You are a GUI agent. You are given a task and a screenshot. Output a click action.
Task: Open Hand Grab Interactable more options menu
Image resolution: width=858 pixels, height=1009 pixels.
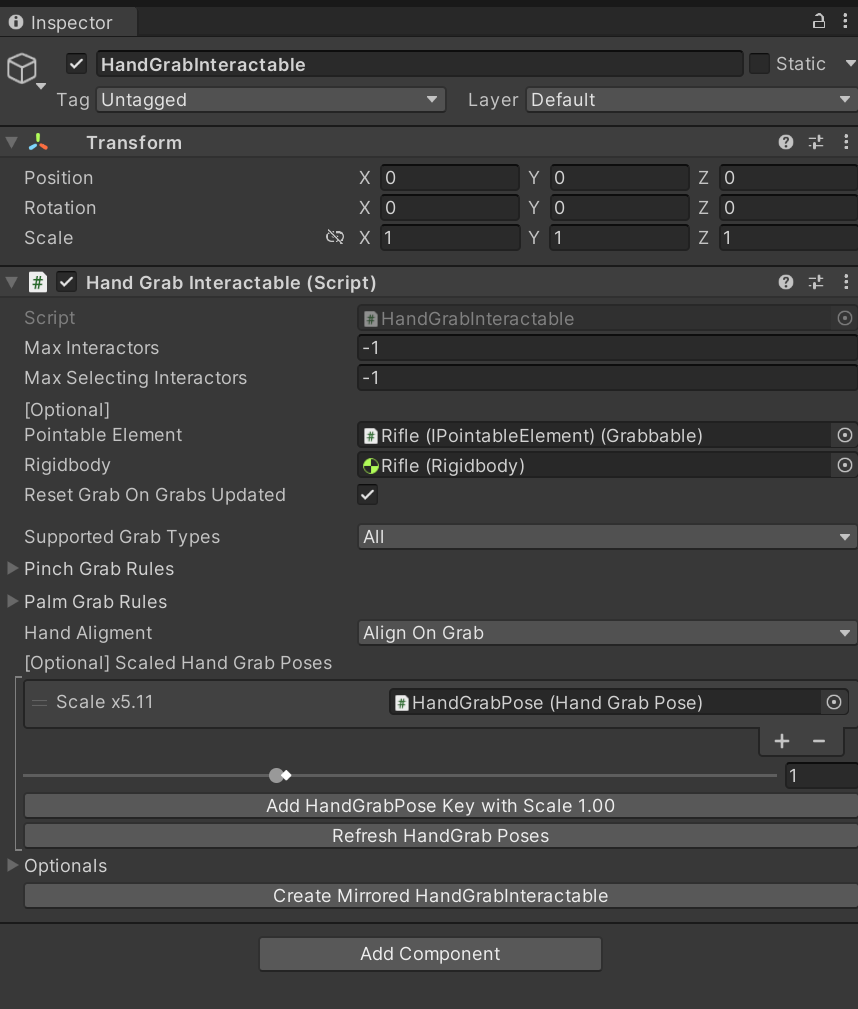(846, 282)
